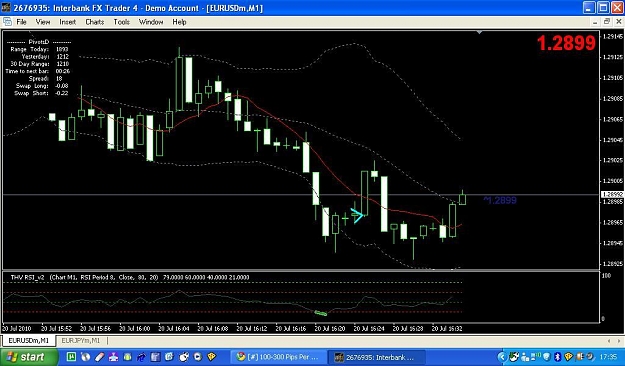Screen dimensions: 625x366
Task: Click the blue ^1.2899 price annotation
Action: (500, 200)
